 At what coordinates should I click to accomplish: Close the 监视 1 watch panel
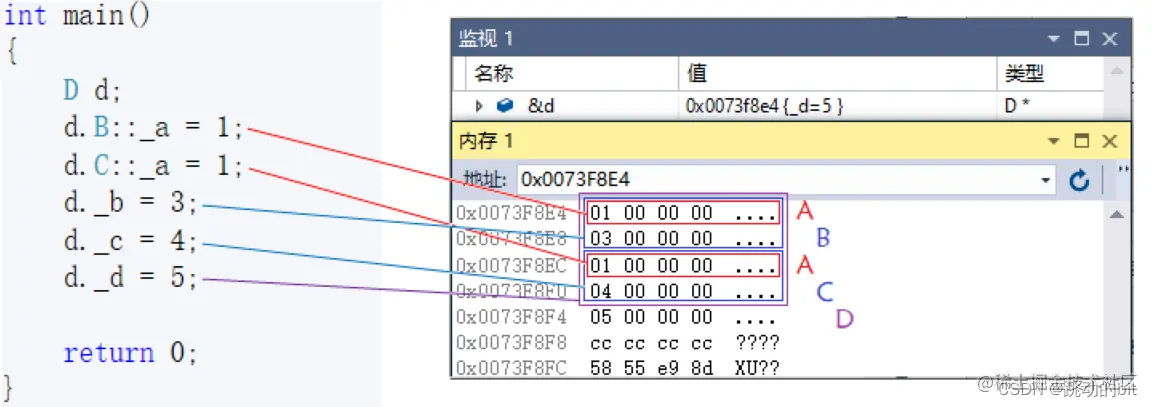(1109, 39)
